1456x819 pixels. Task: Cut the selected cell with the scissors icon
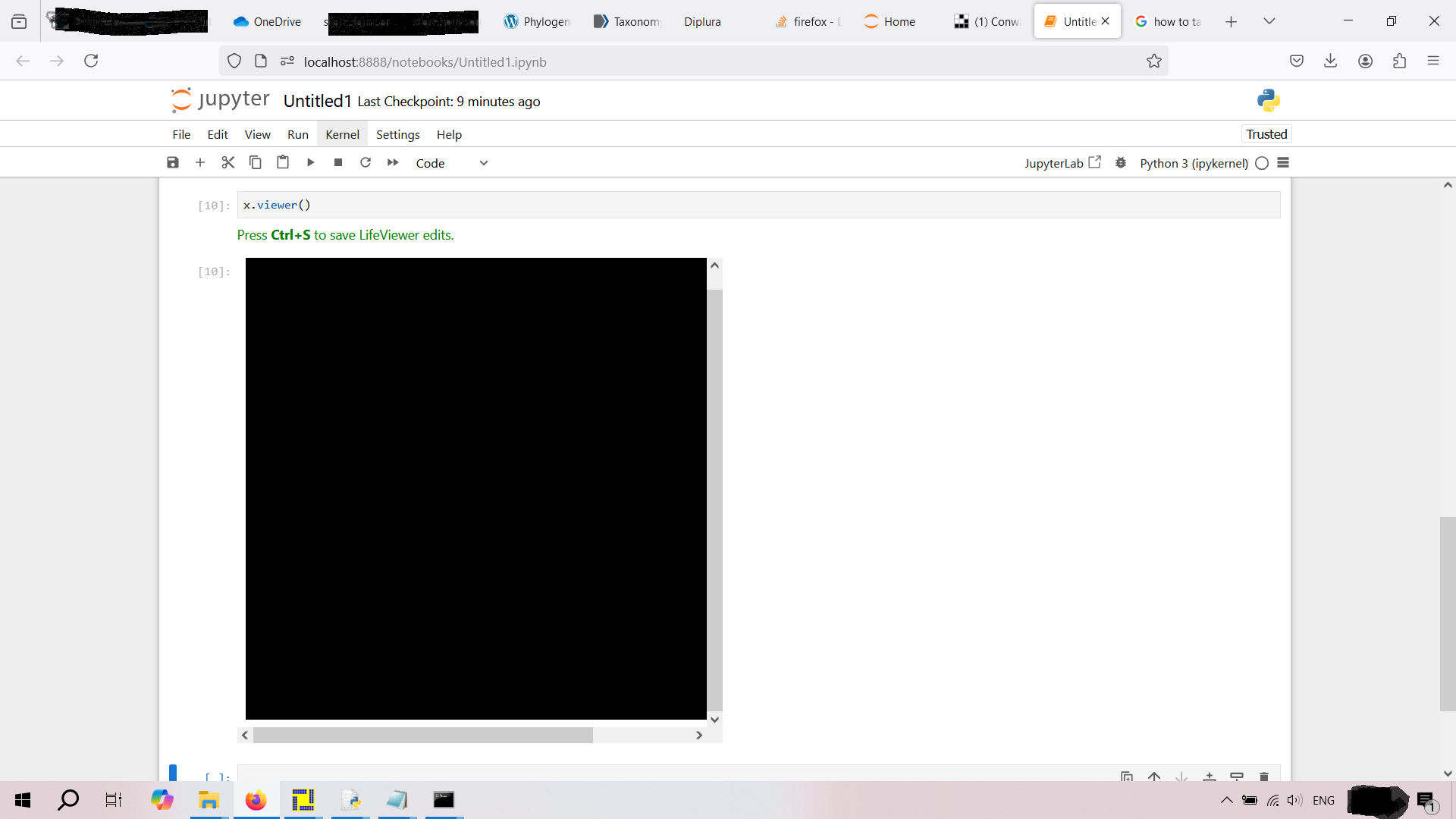(227, 162)
